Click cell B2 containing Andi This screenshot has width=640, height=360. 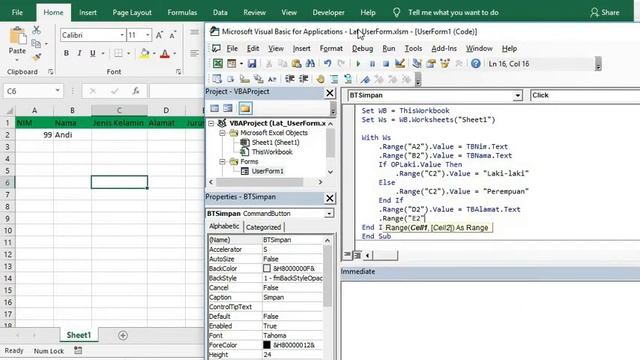click(x=72, y=135)
